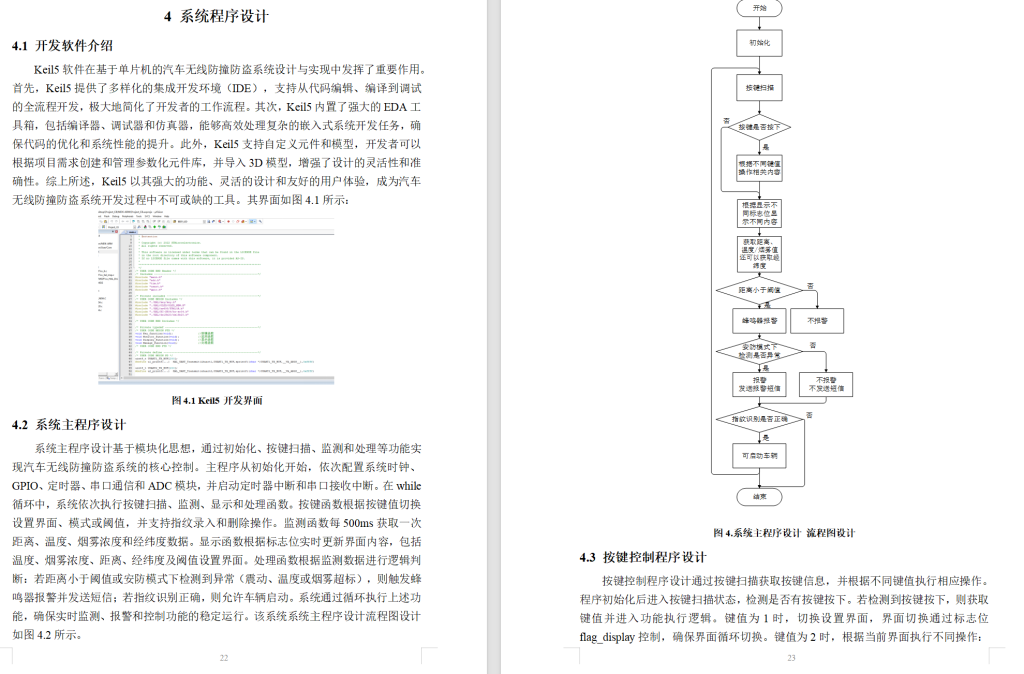Viewport: 1024px width, 674px height.
Task: Select the 结束 end terminal of flowchart
Action: 758,497
